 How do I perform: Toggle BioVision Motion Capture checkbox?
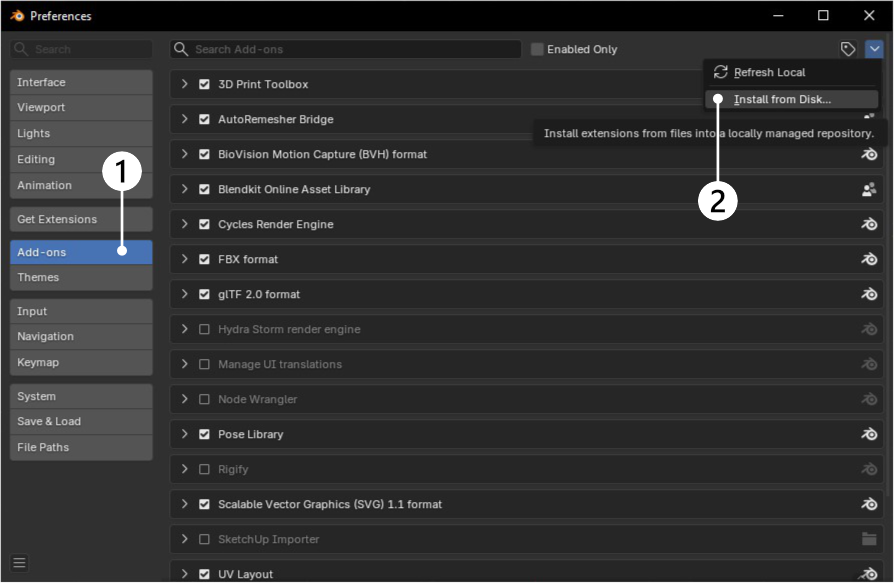pos(204,154)
